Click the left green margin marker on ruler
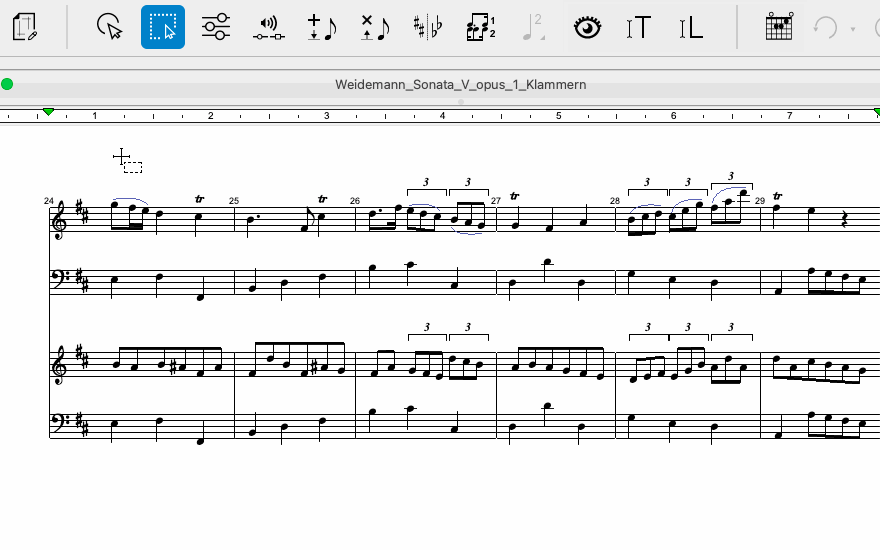880x550 pixels. coord(47,111)
